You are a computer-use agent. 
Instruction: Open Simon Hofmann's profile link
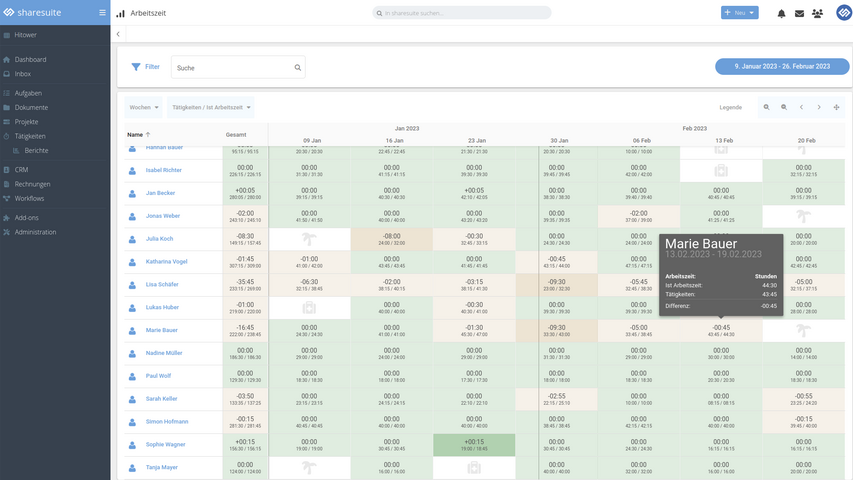coord(167,422)
